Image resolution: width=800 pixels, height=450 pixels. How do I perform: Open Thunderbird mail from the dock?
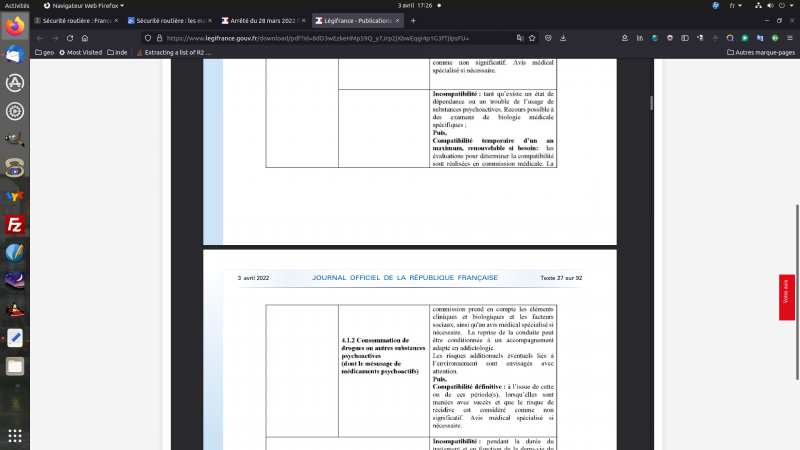(15, 56)
